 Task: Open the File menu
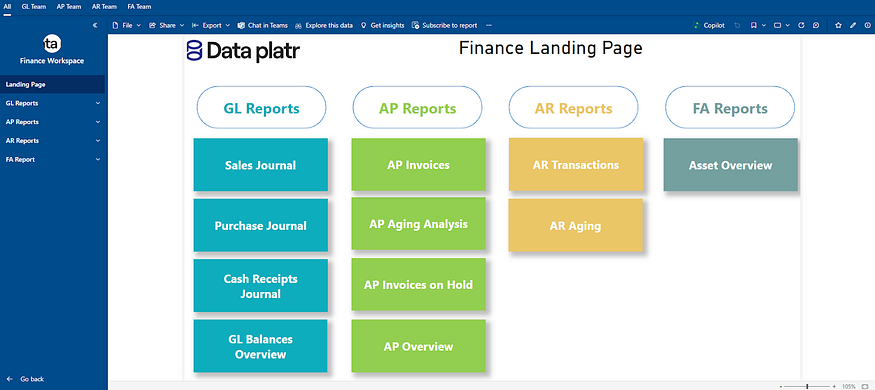pos(127,25)
